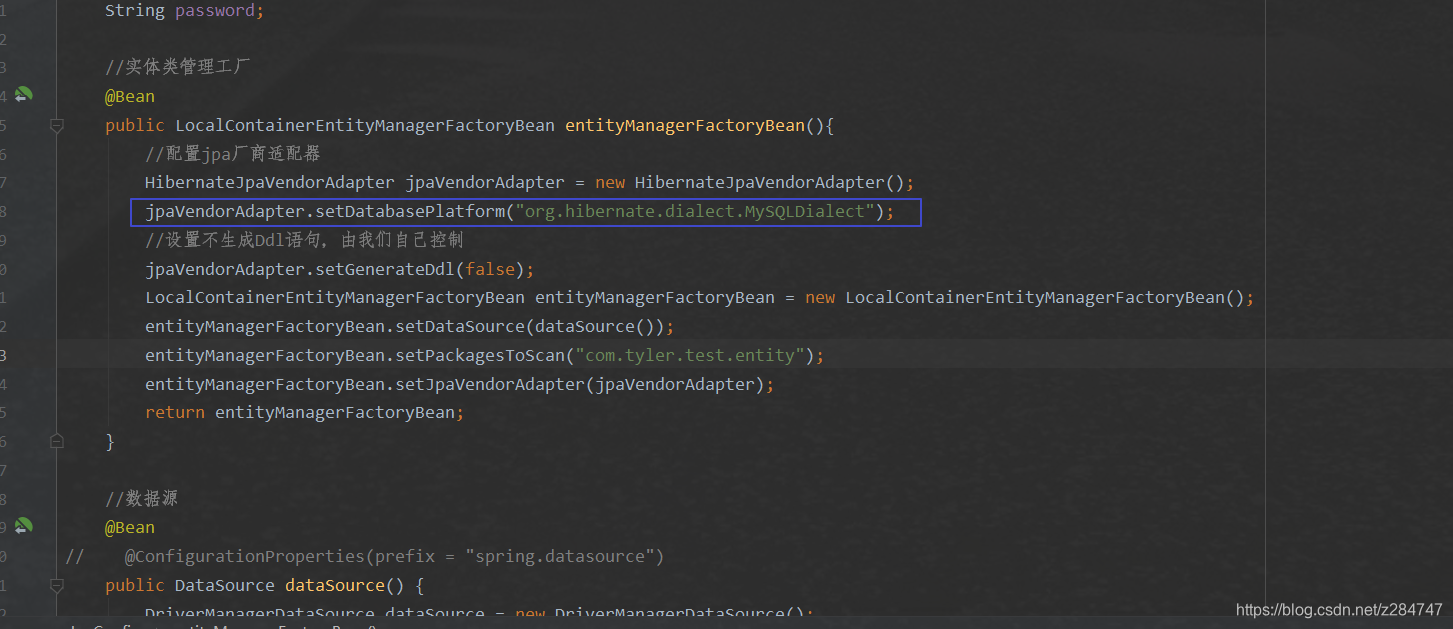Viewport: 1453px width, 629px height.
Task: Click the setJpaVendorAdapter(jpaVendorAdapter) line
Action: click(x=460, y=384)
